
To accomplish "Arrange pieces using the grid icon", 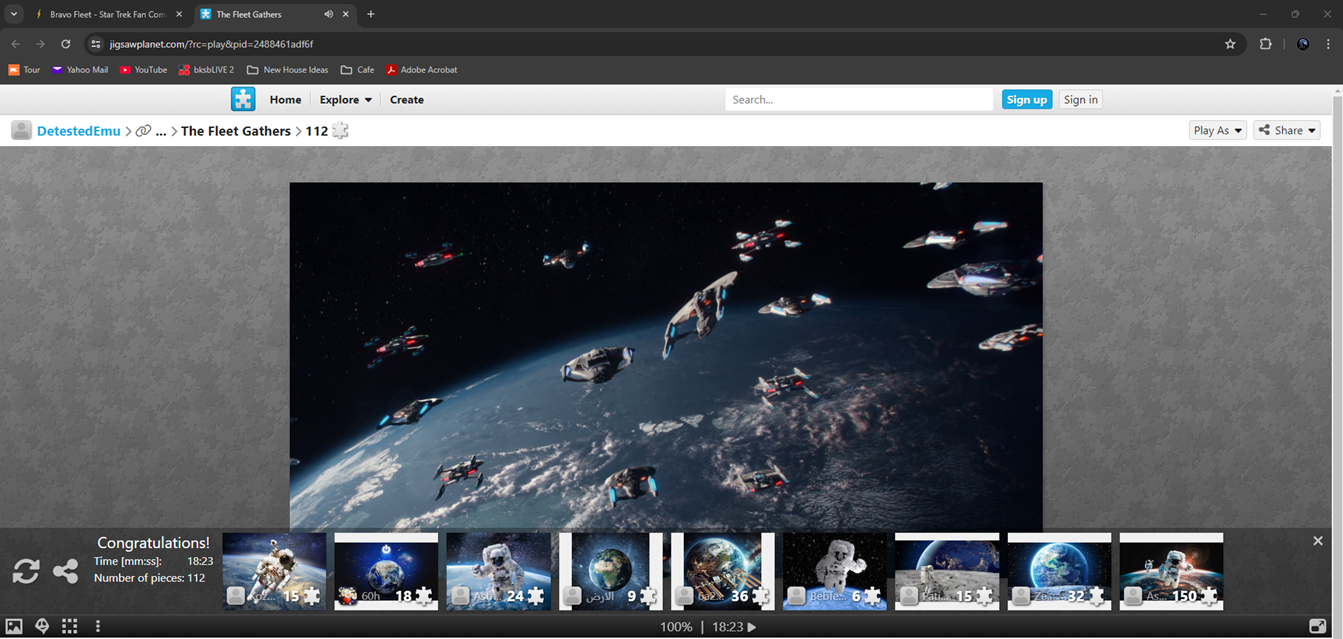I will (x=69, y=626).
